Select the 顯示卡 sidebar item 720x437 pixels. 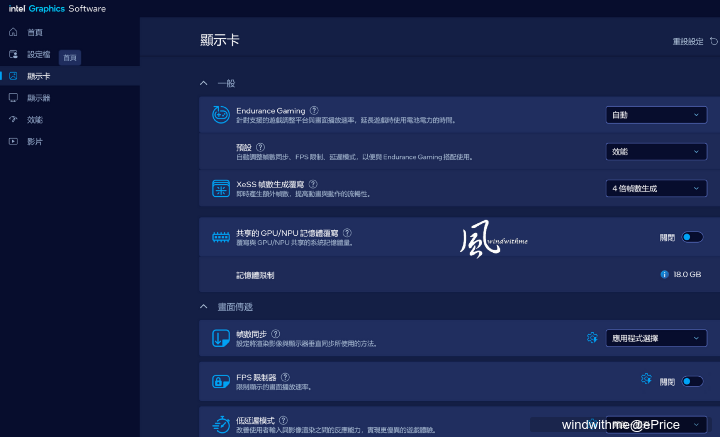click(70, 76)
